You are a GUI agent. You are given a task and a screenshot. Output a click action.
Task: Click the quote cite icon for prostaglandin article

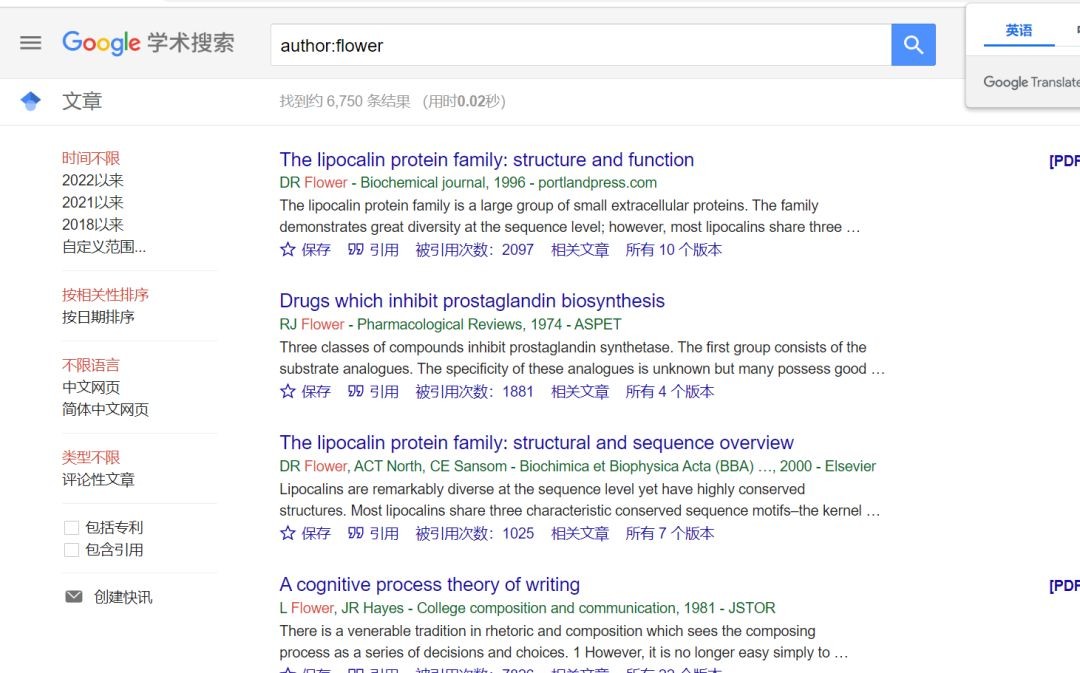[355, 392]
